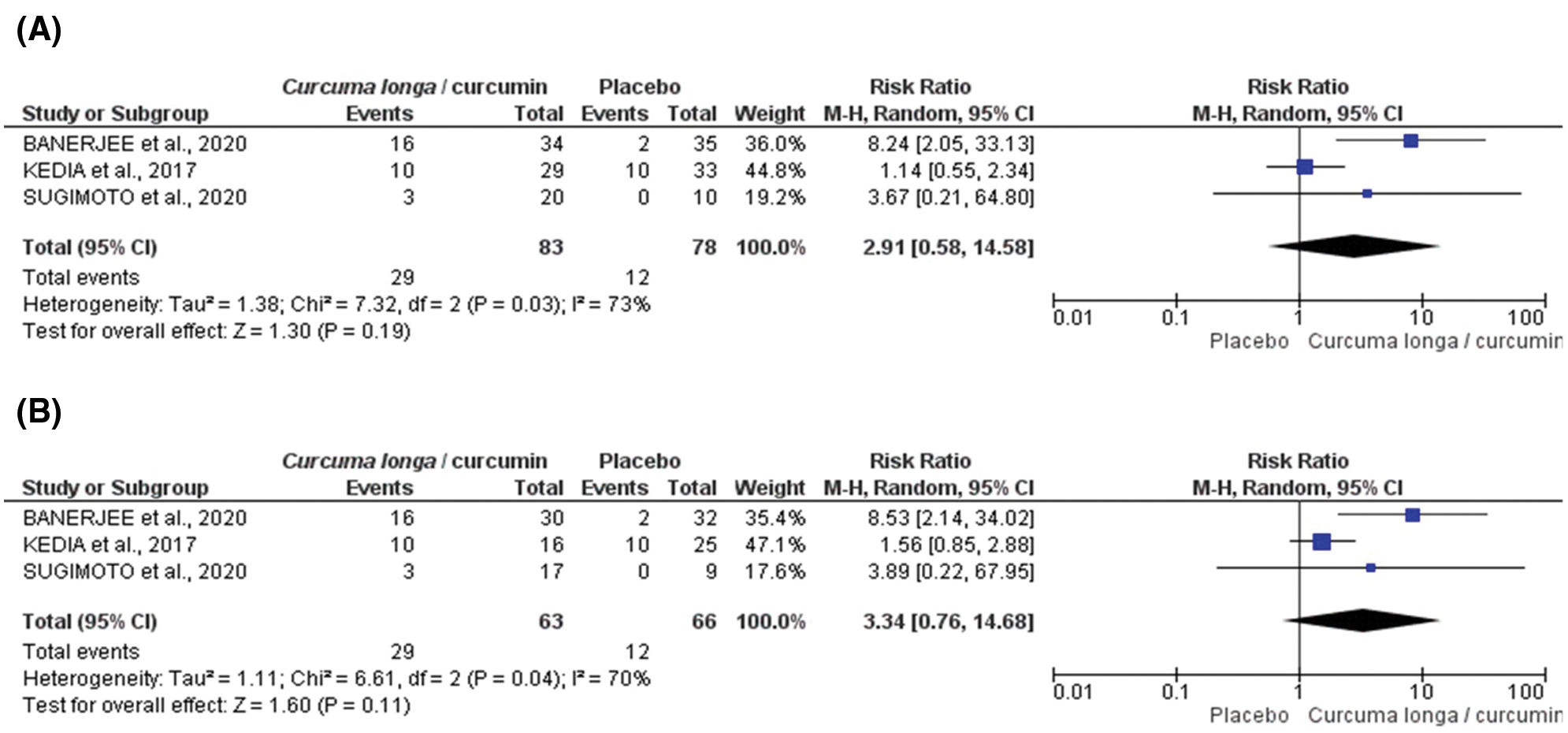Click the BANERJEE blue square in panel A plot

pyautogui.click(x=1410, y=141)
